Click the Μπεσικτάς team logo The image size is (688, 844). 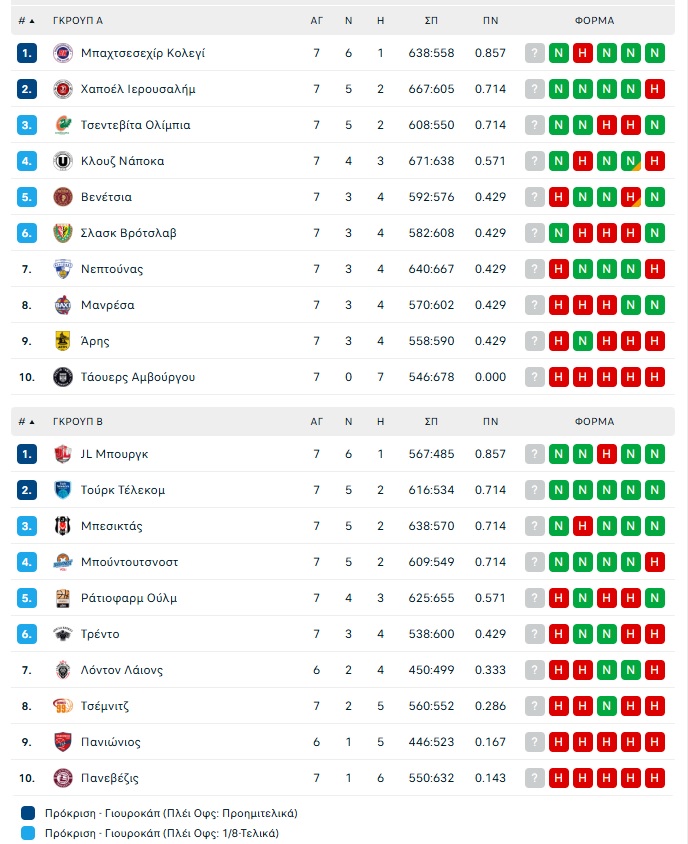62,526
